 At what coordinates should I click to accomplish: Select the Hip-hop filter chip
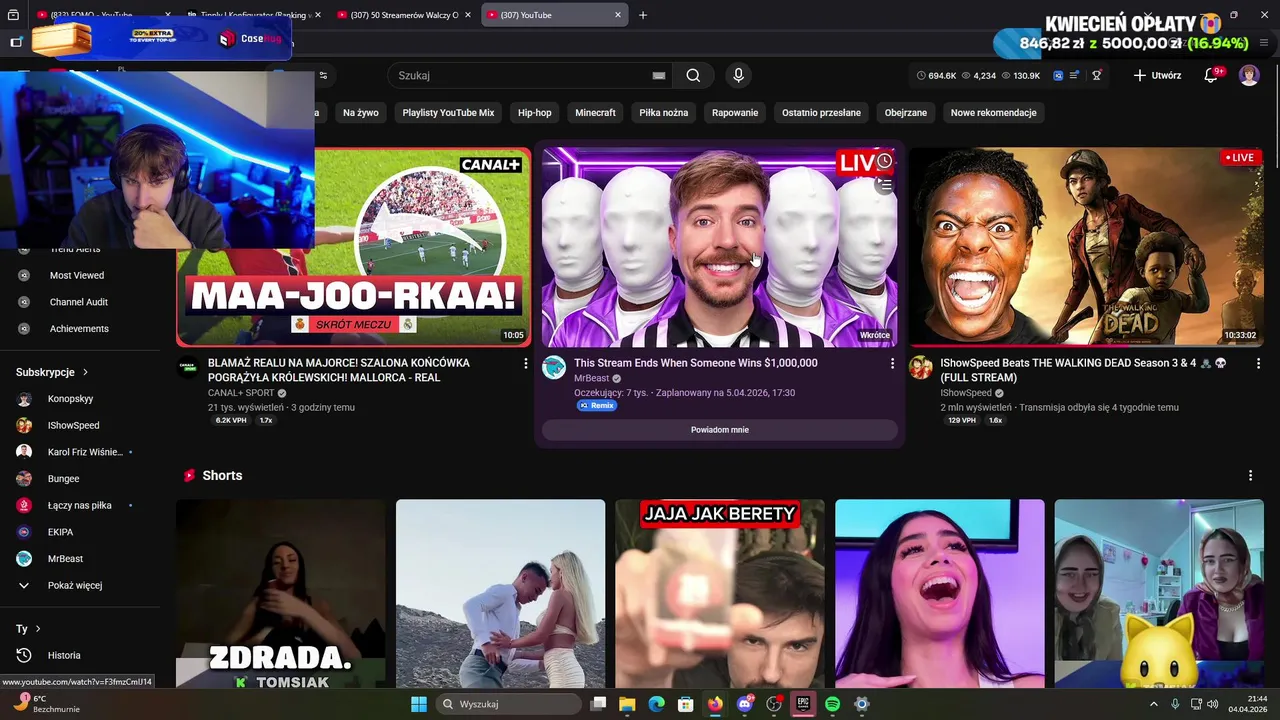coord(535,113)
